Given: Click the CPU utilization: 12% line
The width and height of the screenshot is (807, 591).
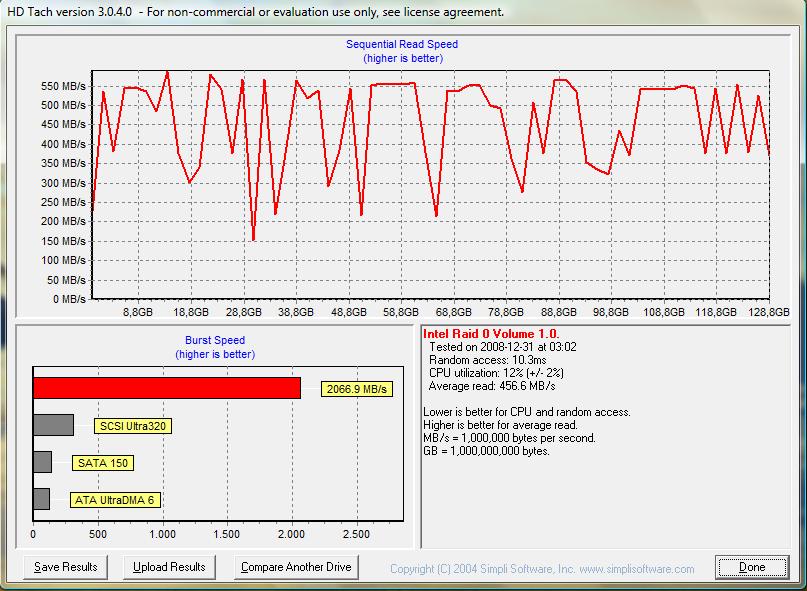Looking at the screenshot, I should [x=496, y=373].
